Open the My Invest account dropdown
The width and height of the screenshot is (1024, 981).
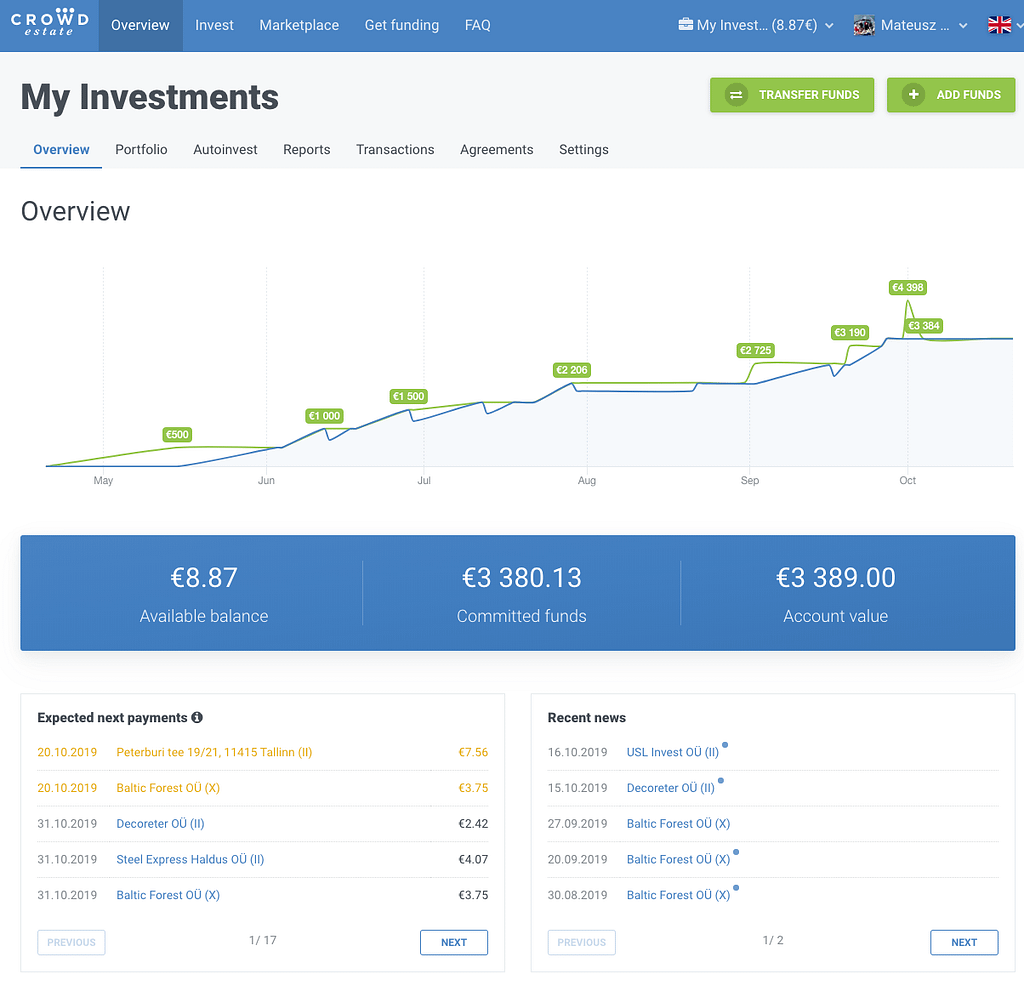[756, 25]
